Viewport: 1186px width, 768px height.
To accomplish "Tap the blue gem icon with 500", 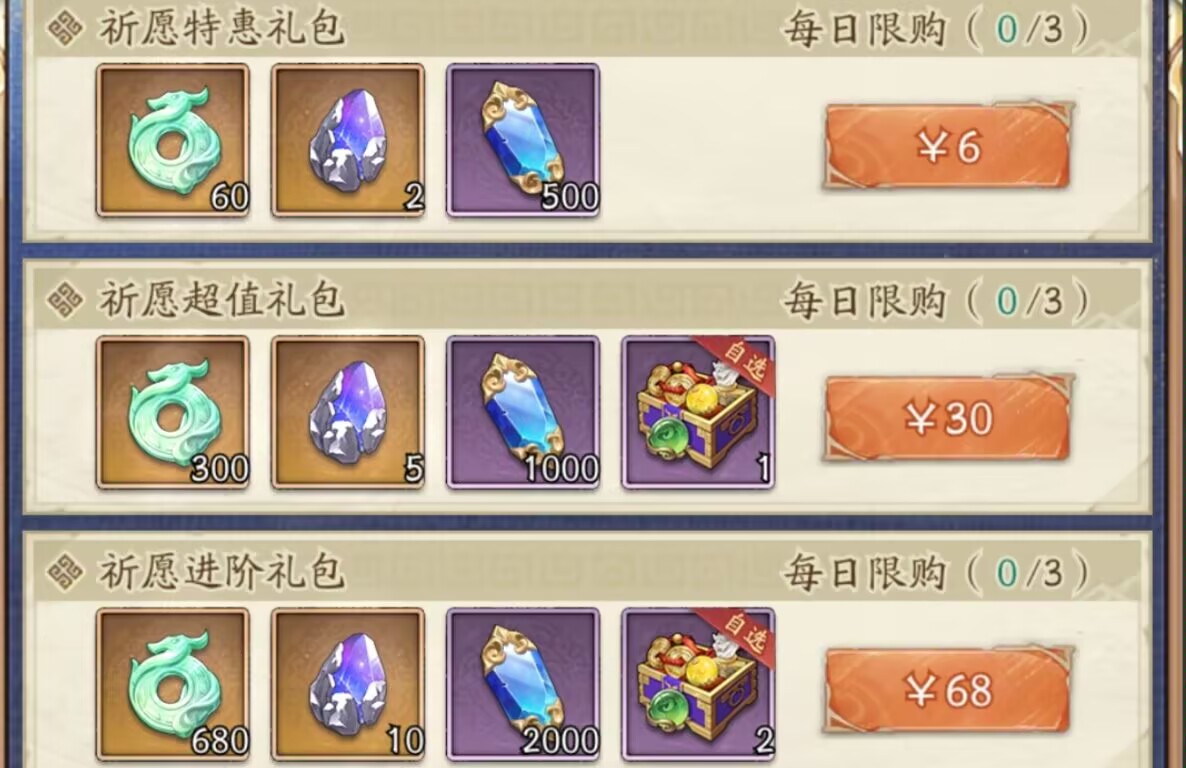I will [x=523, y=141].
